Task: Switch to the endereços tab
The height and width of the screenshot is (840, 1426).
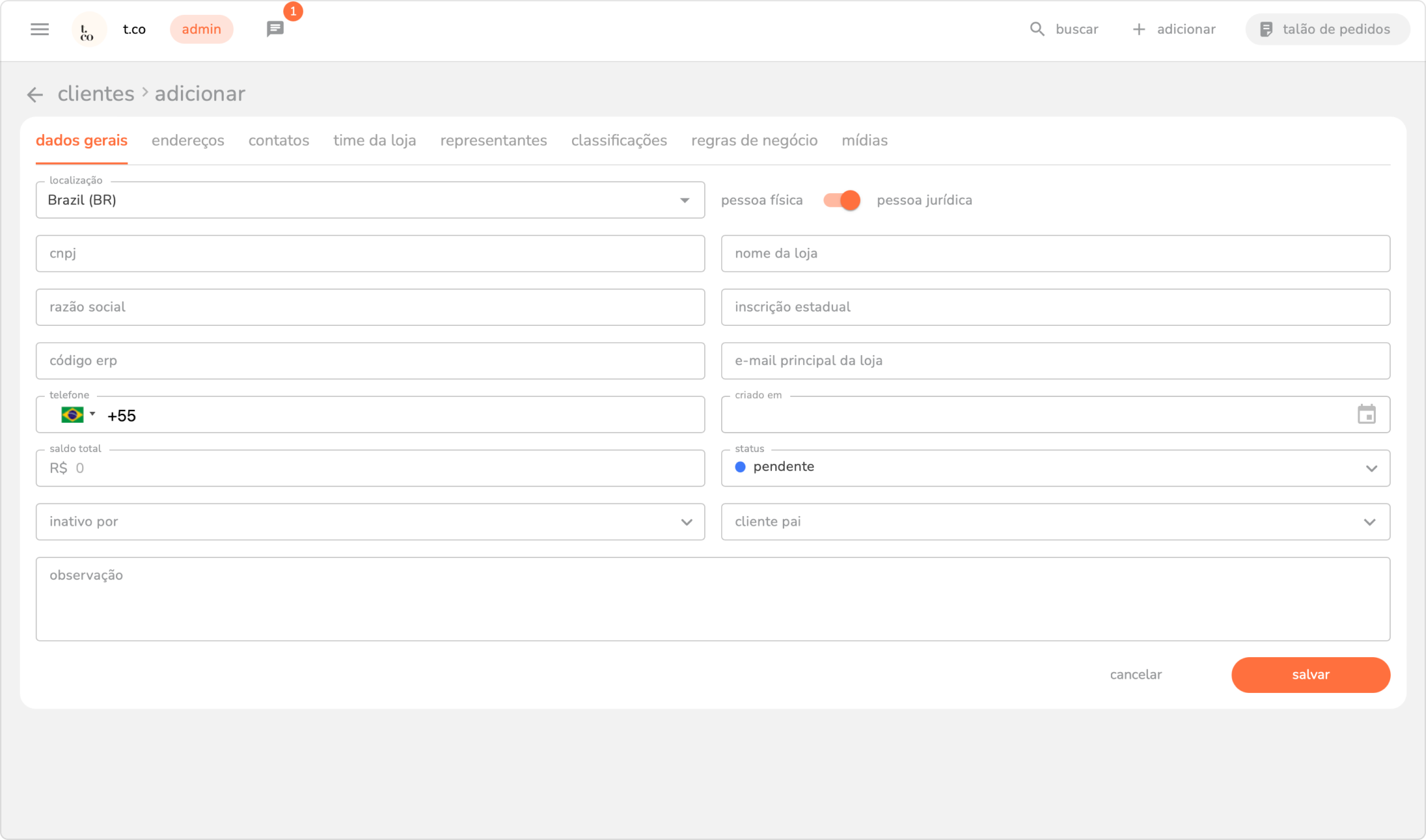Action: point(188,140)
